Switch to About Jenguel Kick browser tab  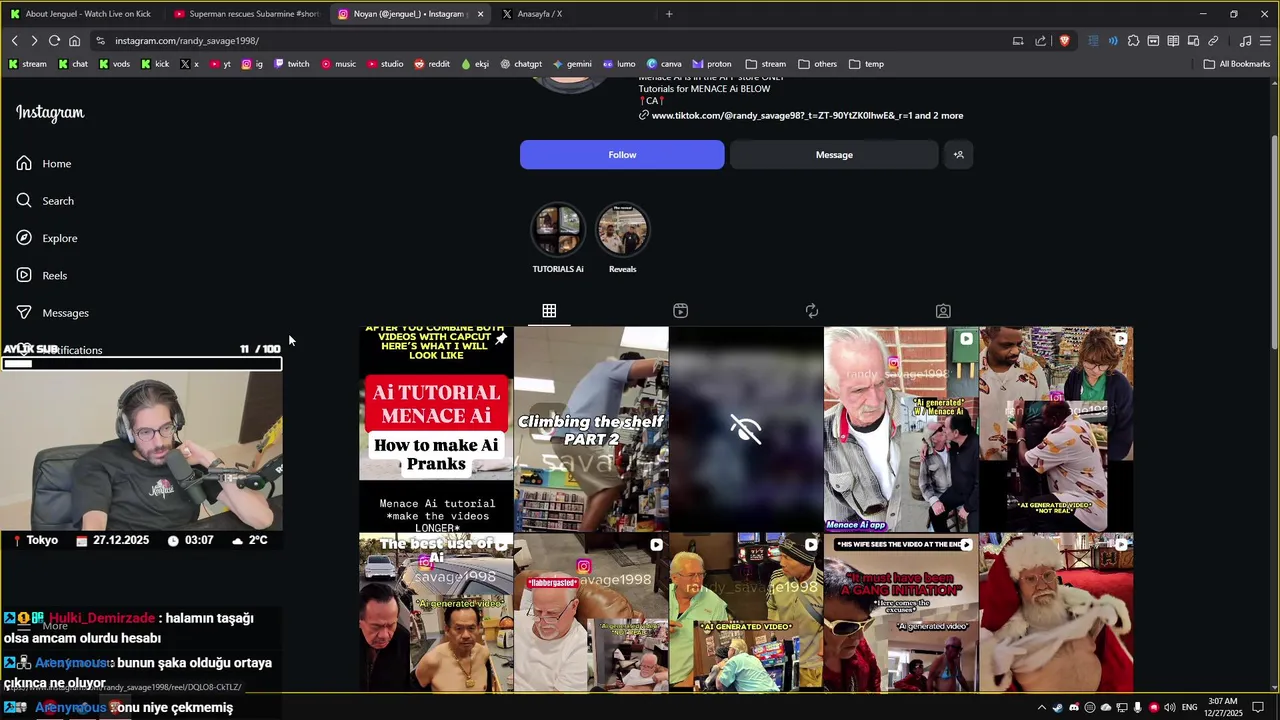pos(80,14)
